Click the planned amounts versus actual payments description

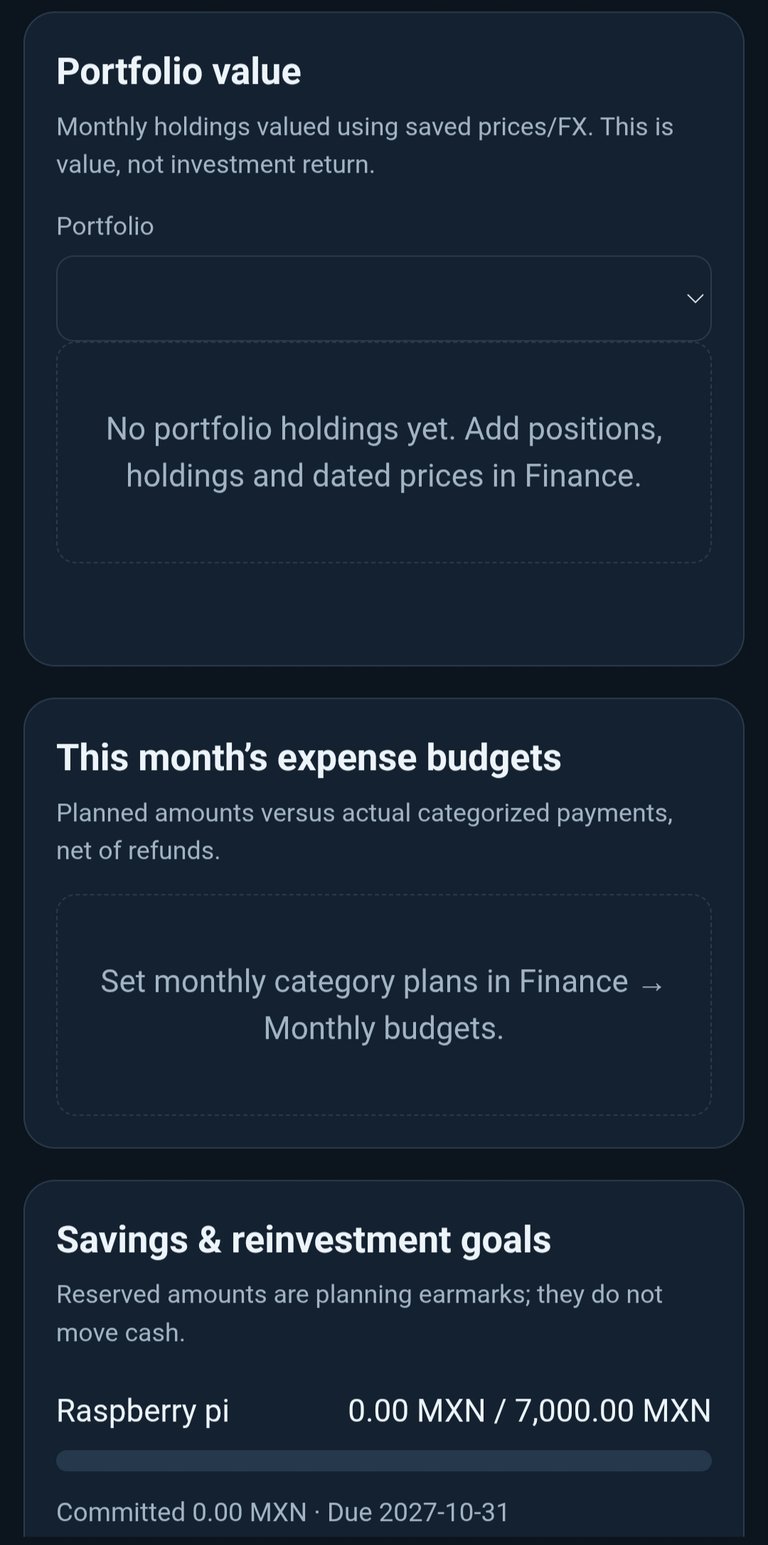click(365, 831)
